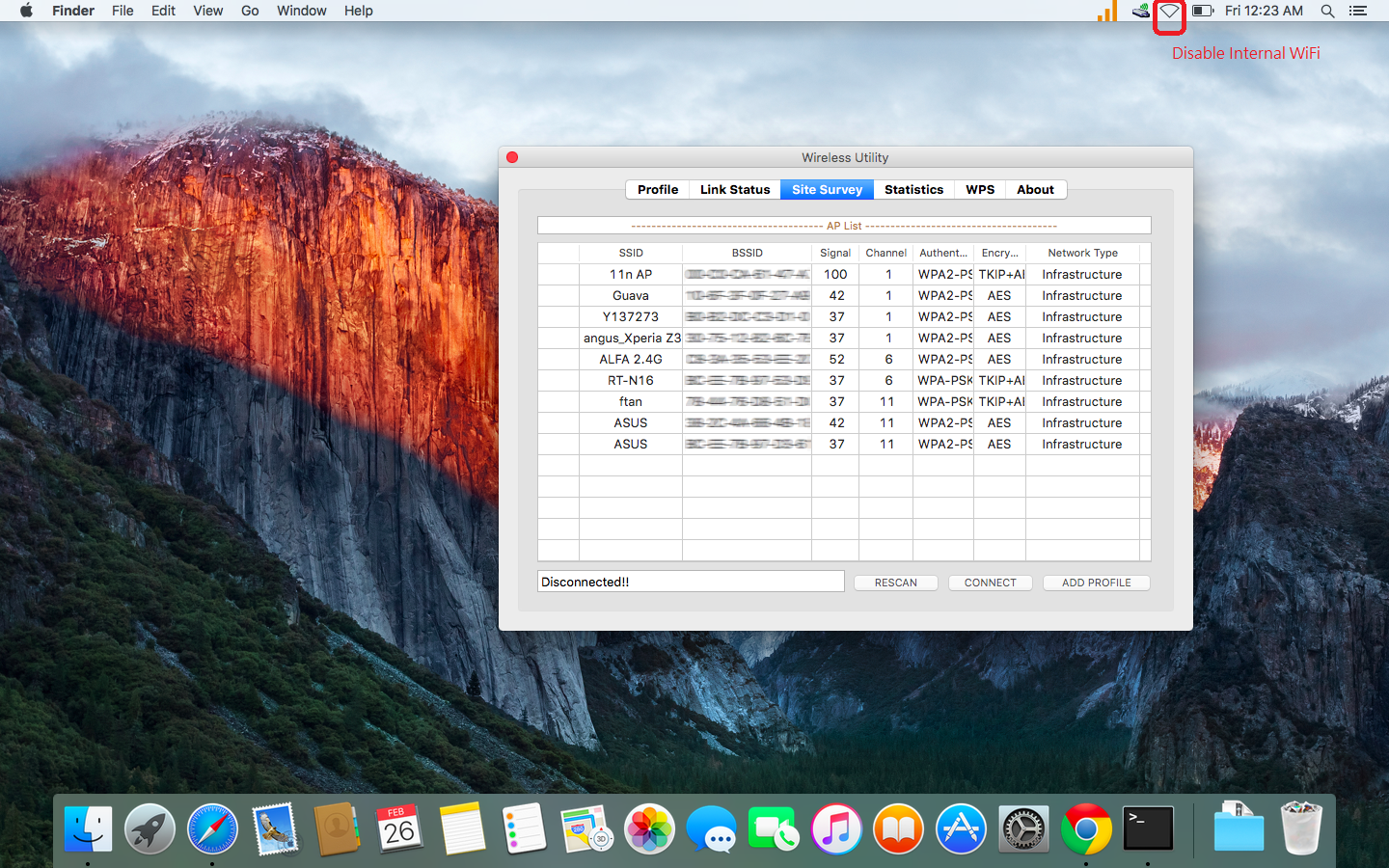The image size is (1389, 868).
Task: Launch Safari compass icon in Dock
Action: (x=212, y=828)
